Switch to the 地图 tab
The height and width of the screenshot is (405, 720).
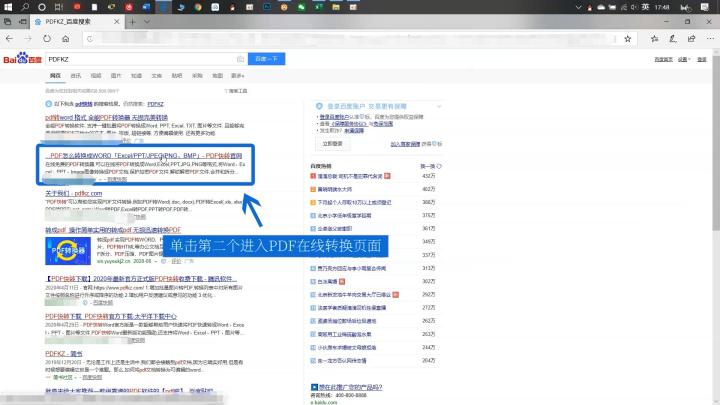click(x=217, y=76)
